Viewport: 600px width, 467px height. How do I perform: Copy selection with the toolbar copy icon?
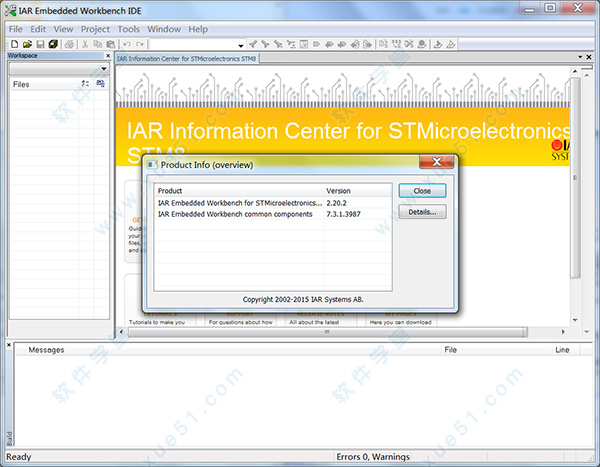click(98, 44)
